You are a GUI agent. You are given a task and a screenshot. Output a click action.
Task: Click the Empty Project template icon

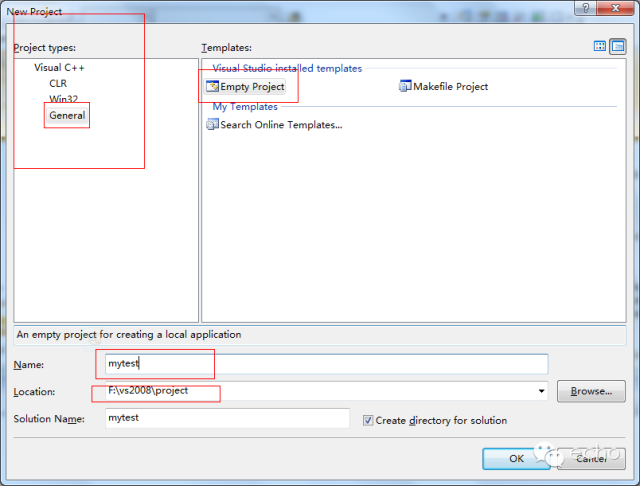(x=213, y=86)
